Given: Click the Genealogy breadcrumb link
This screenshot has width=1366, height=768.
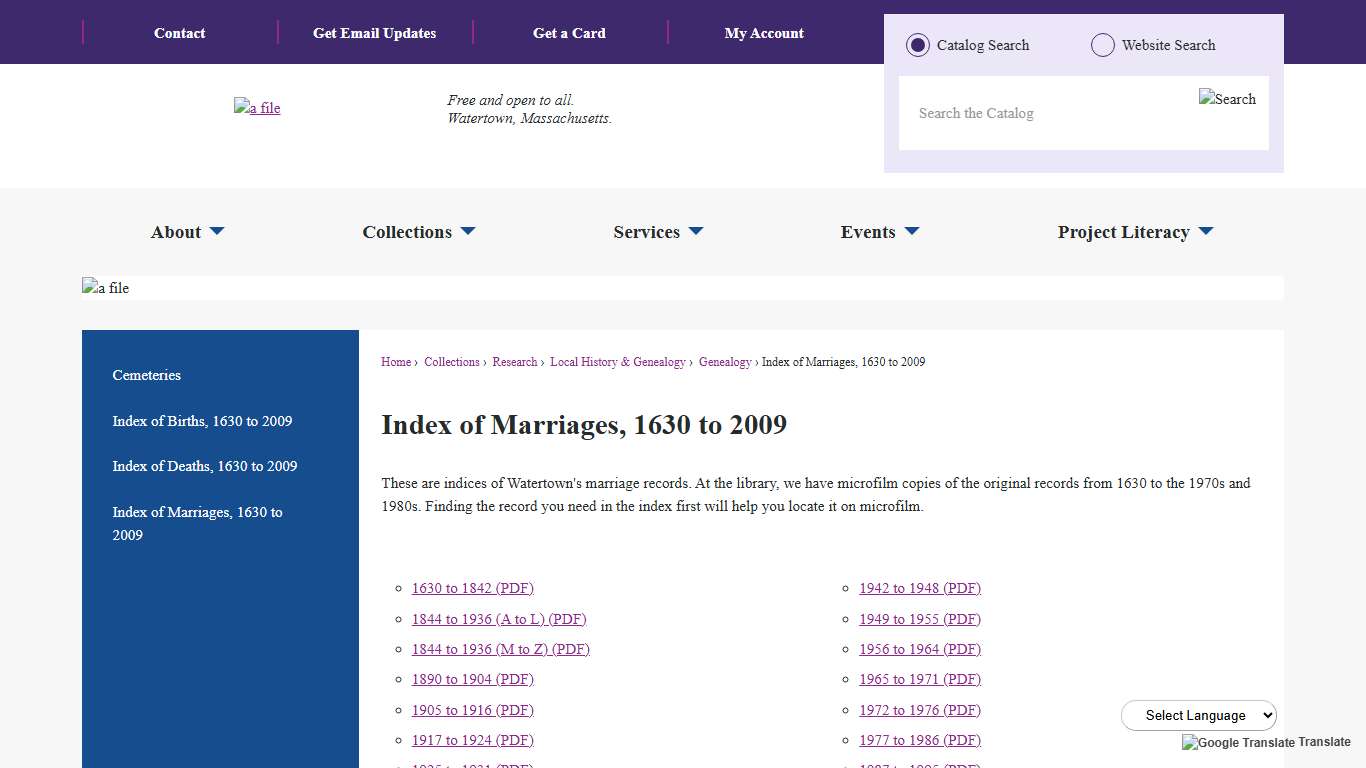Looking at the screenshot, I should point(725,362).
